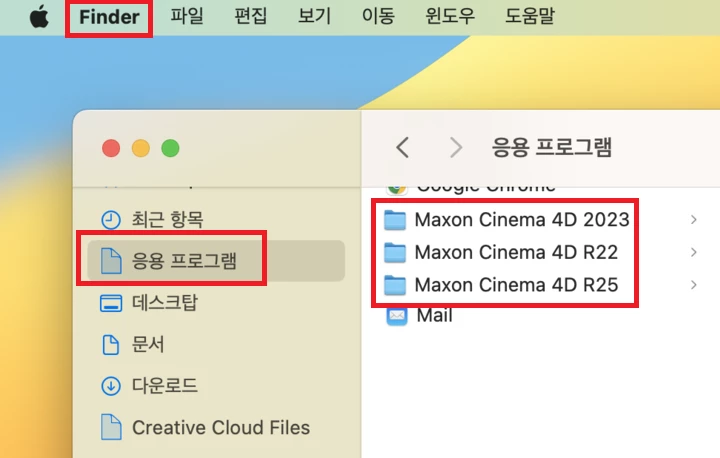The height and width of the screenshot is (458, 720).
Task: Expand the Maxon Cinema 4D R22 chevron
Action: click(x=693, y=252)
